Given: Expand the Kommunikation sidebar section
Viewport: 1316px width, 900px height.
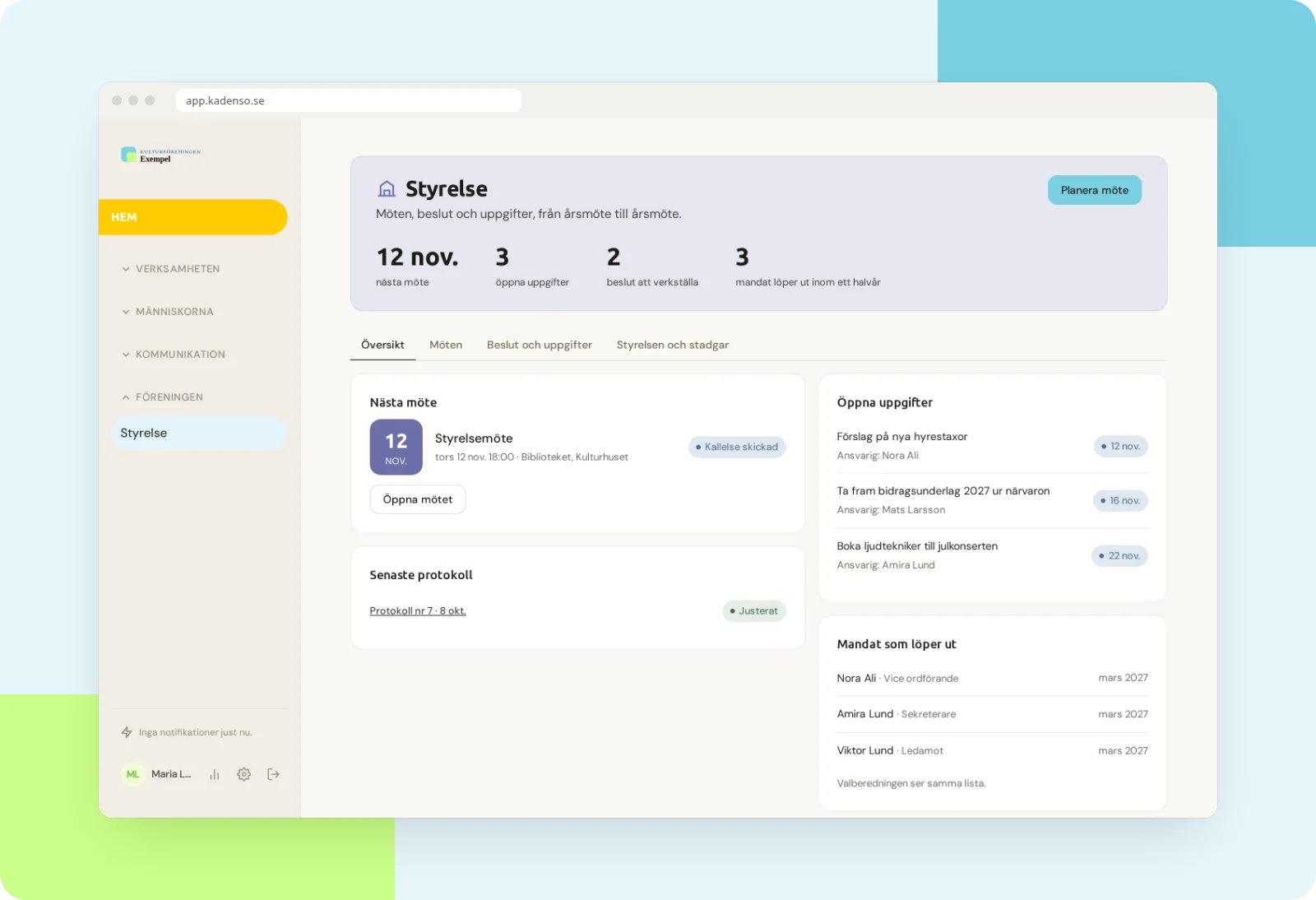Looking at the screenshot, I should pyautogui.click(x=174, y=355).
